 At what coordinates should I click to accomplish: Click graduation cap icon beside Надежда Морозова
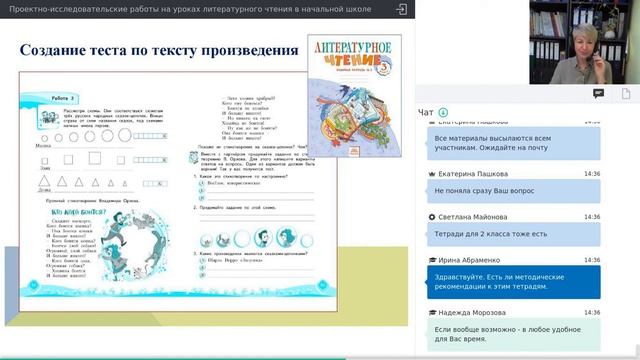[432, 313]
